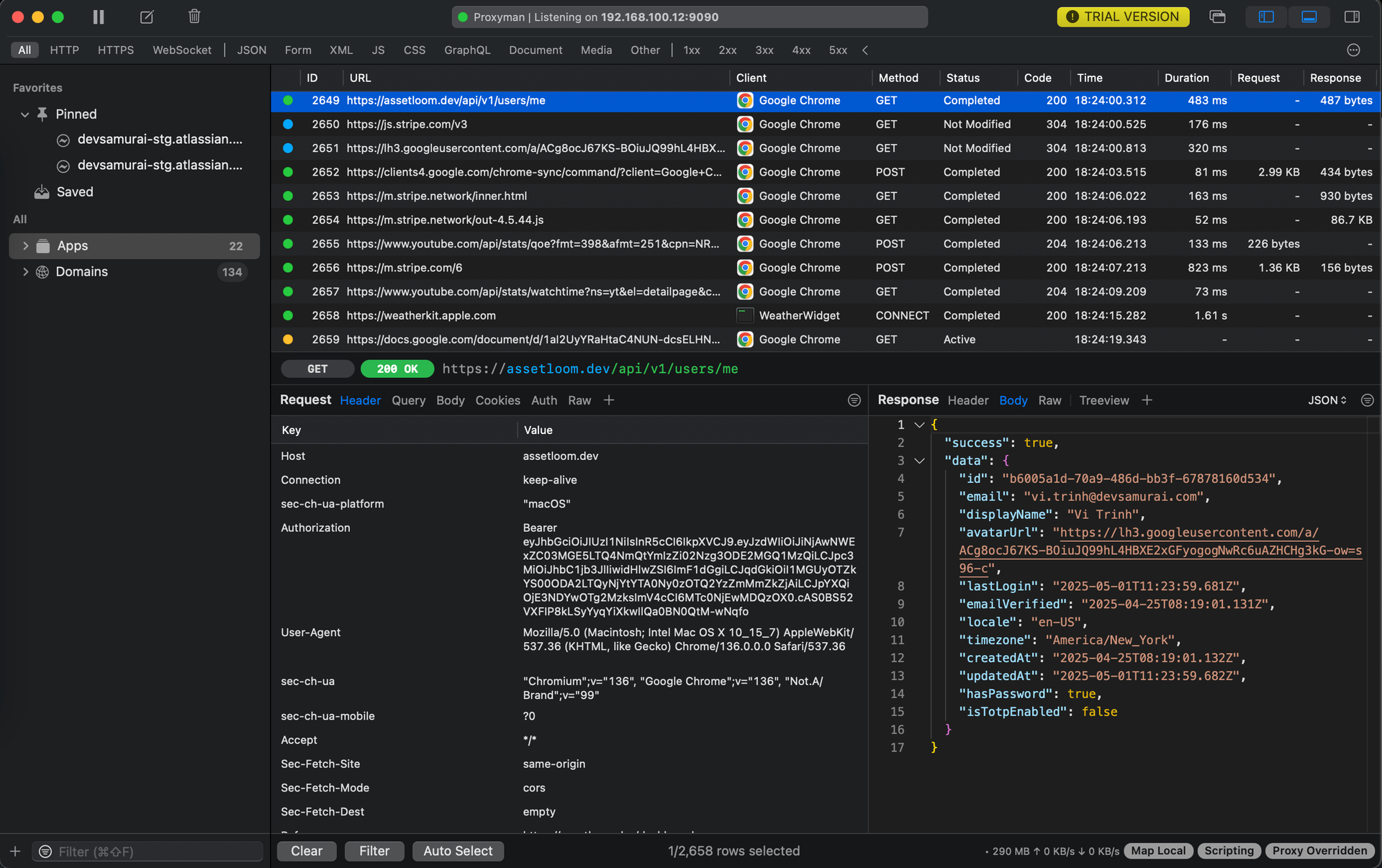This screenshot has width=1382, height=868.
Task: Open filter bar more options icon
Action: coord(1353,50)
